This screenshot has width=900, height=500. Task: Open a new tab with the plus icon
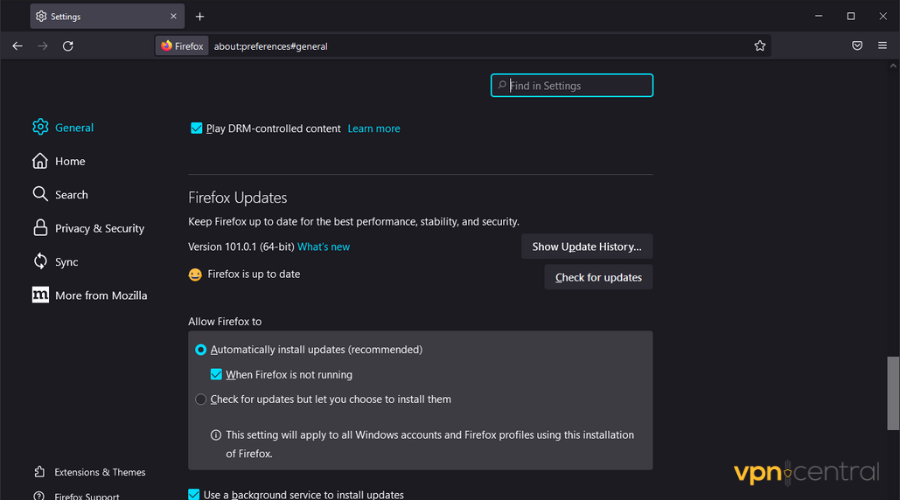pyautogui.click(x=200, y=16)
